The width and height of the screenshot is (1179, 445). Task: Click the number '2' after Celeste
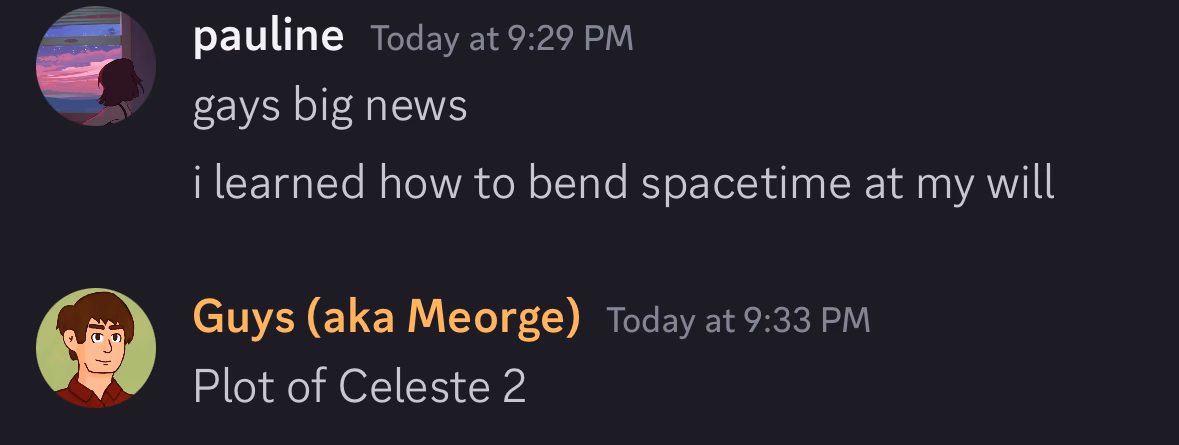(513, 387)
